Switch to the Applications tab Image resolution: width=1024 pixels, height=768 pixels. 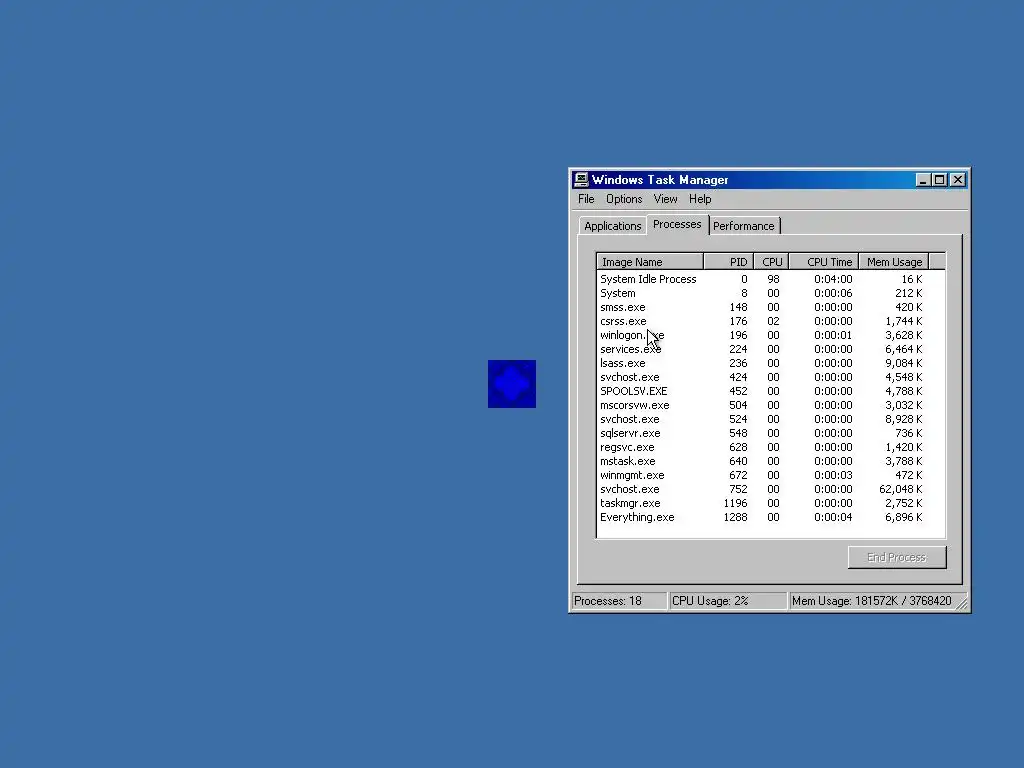tap(613, 226)
